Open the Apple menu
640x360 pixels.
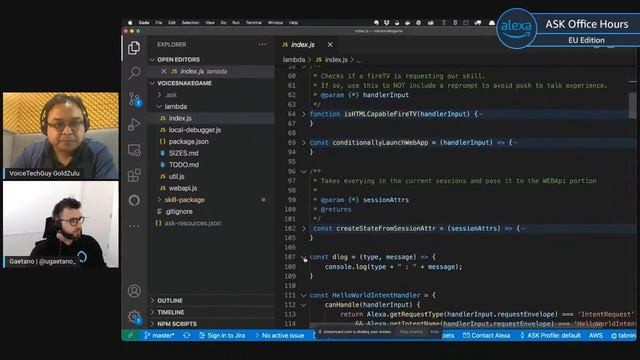[130, 23]
